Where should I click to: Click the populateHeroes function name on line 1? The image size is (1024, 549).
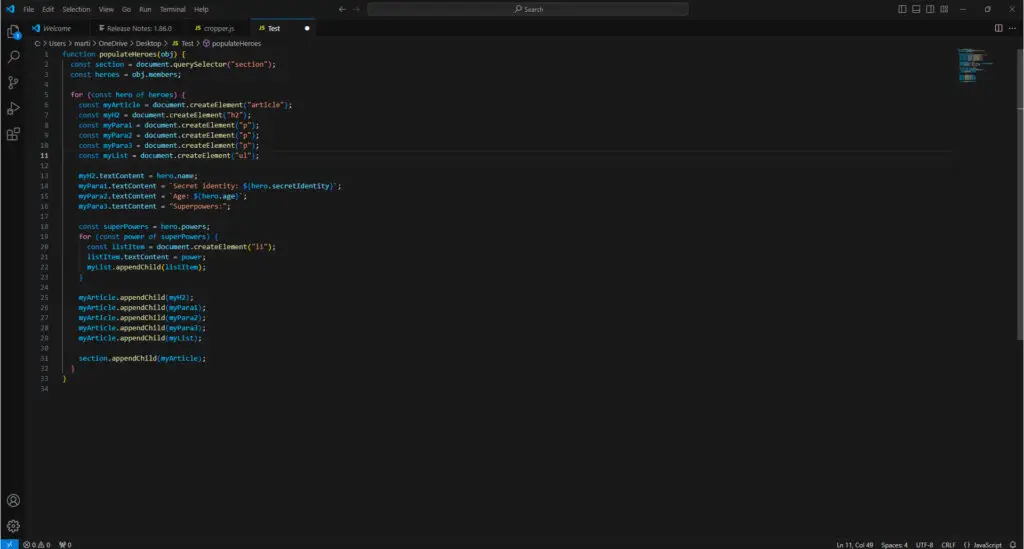pyautogui.click(x=128, y=54)
